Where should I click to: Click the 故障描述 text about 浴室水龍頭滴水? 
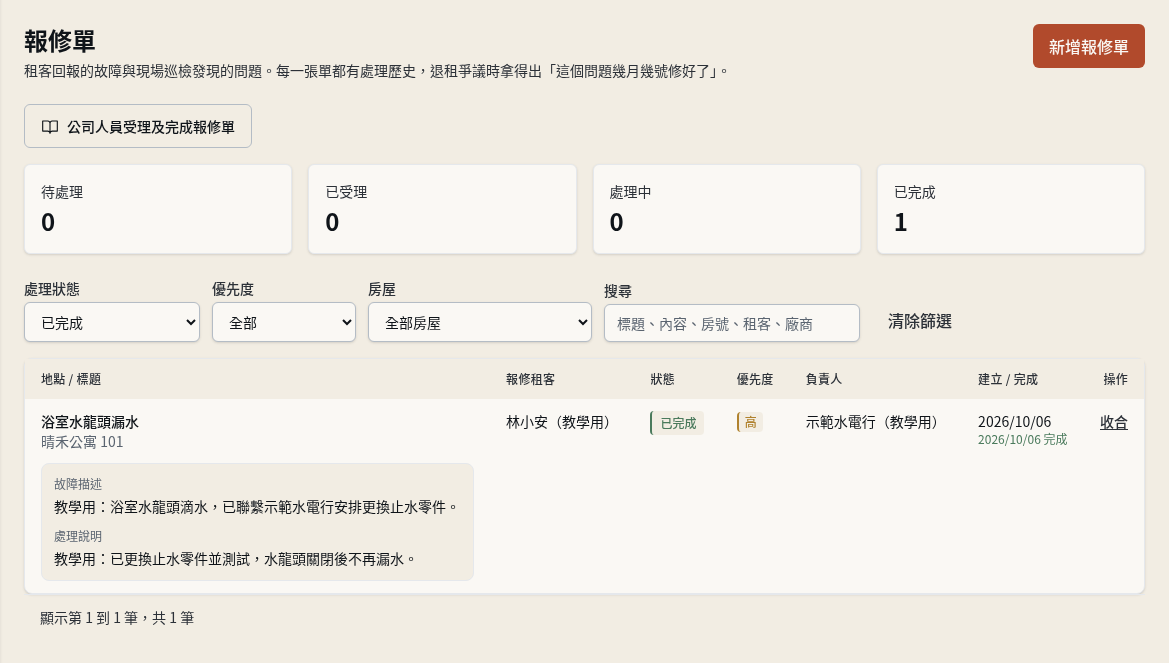[256, 507]
